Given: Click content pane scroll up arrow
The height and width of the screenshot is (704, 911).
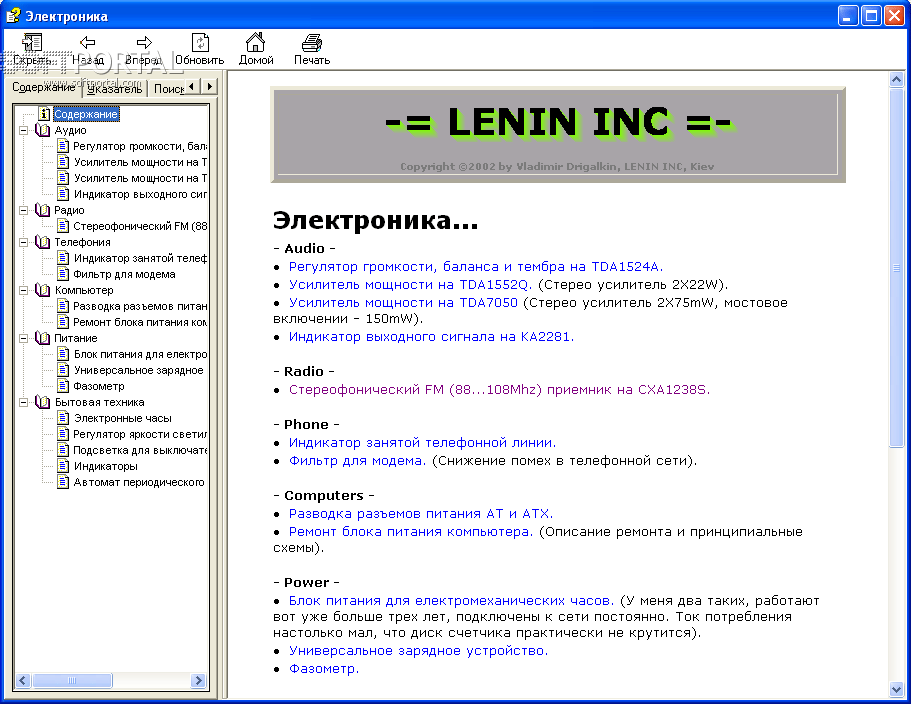Looking at the screenshot, I should [896, 80].
